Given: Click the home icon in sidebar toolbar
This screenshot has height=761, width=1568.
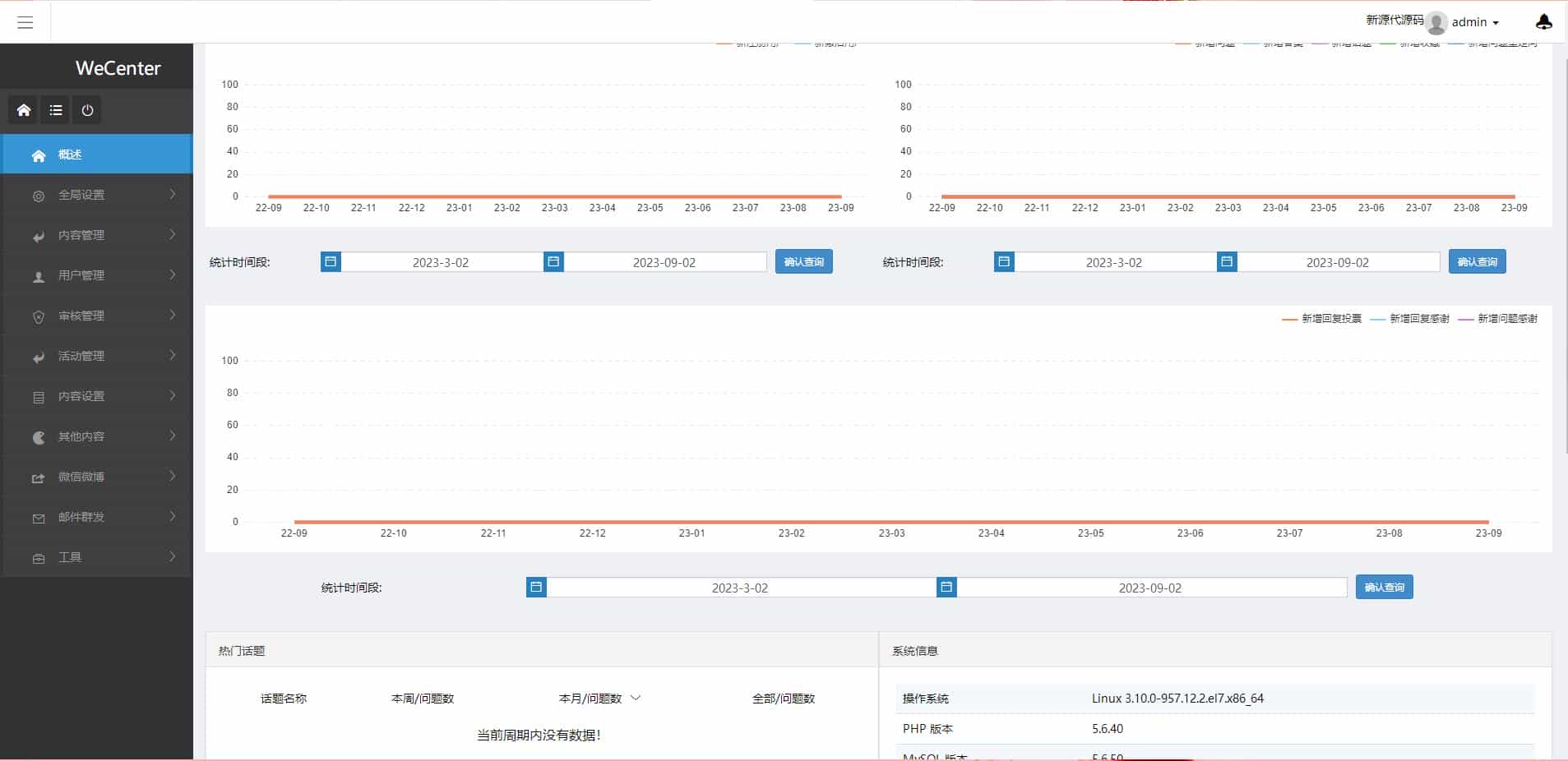Looking at the screenshot, I should point(24,110).
